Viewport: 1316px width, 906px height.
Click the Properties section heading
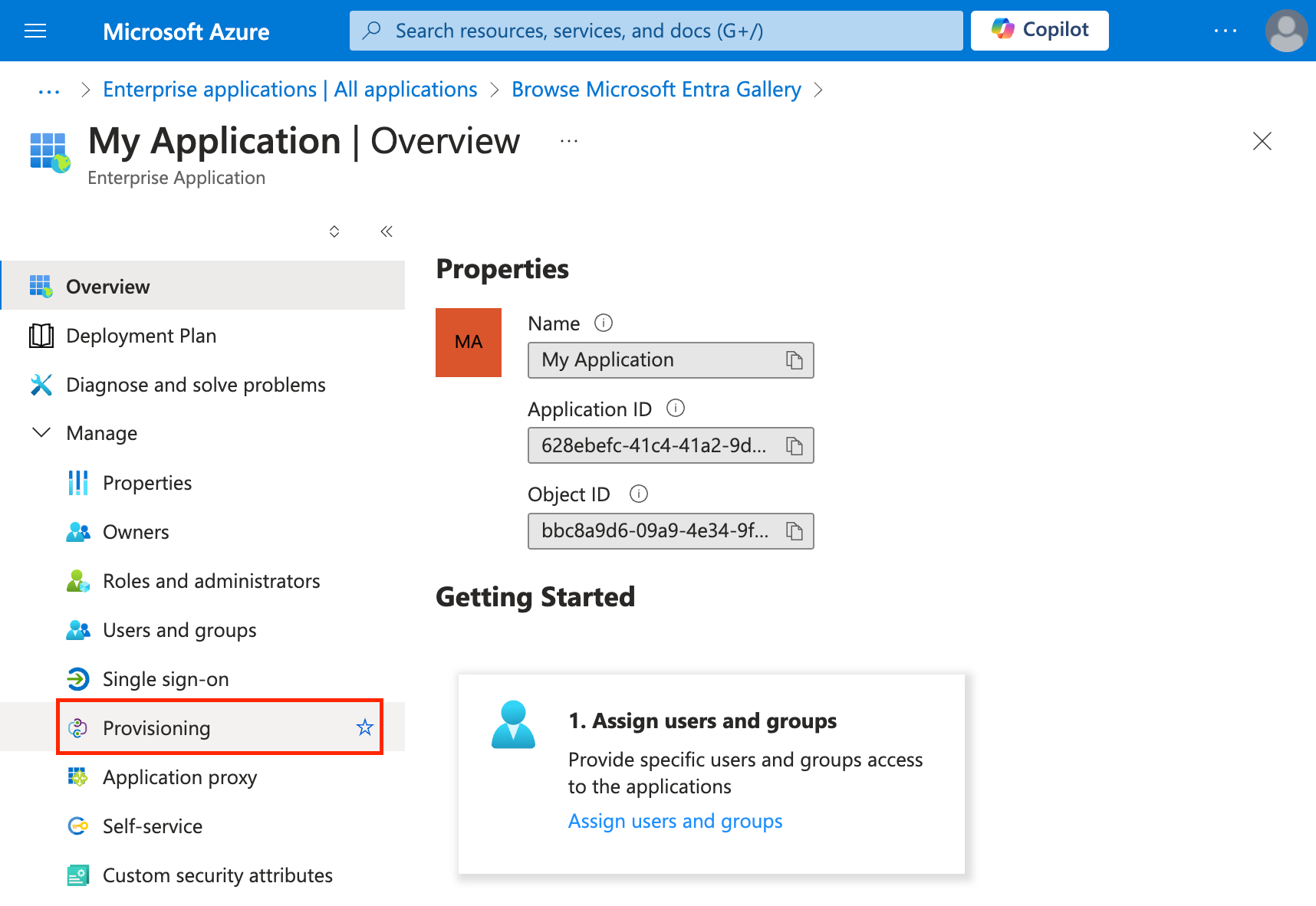502,269
